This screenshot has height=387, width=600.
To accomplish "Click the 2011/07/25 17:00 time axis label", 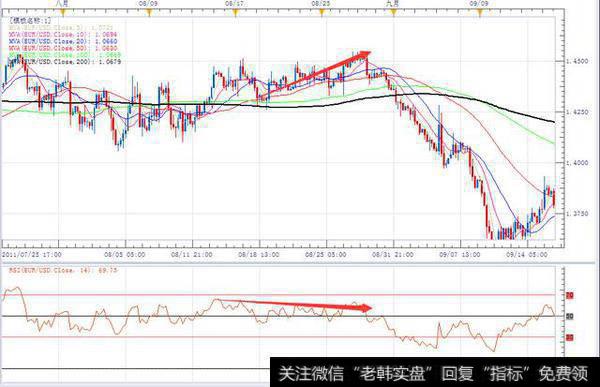I will tap(32, 254).
